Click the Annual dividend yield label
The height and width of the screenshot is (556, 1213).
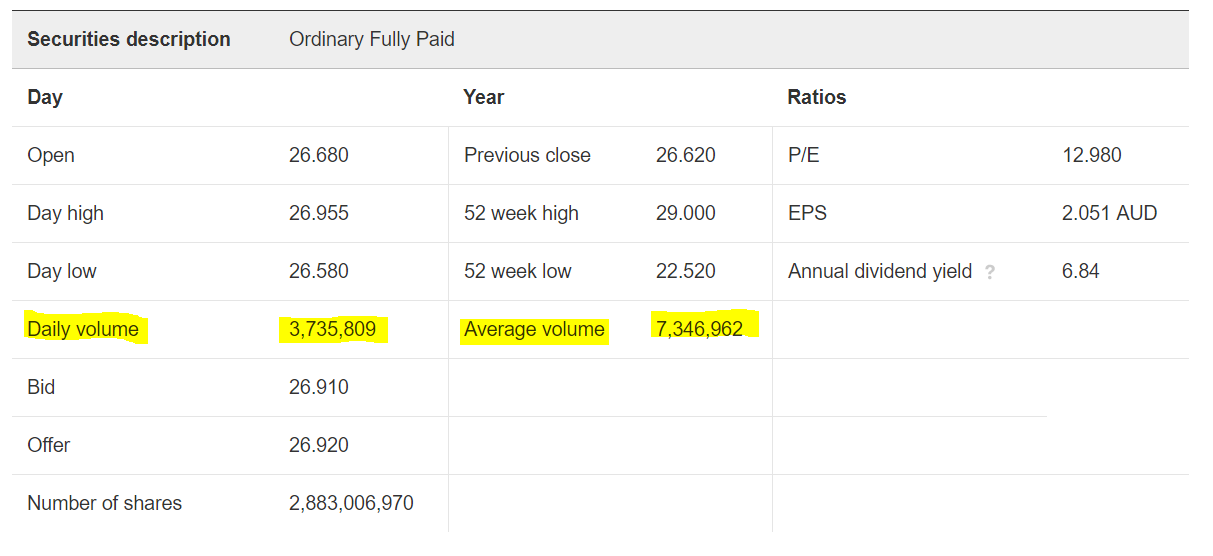(x=880, y=271)
